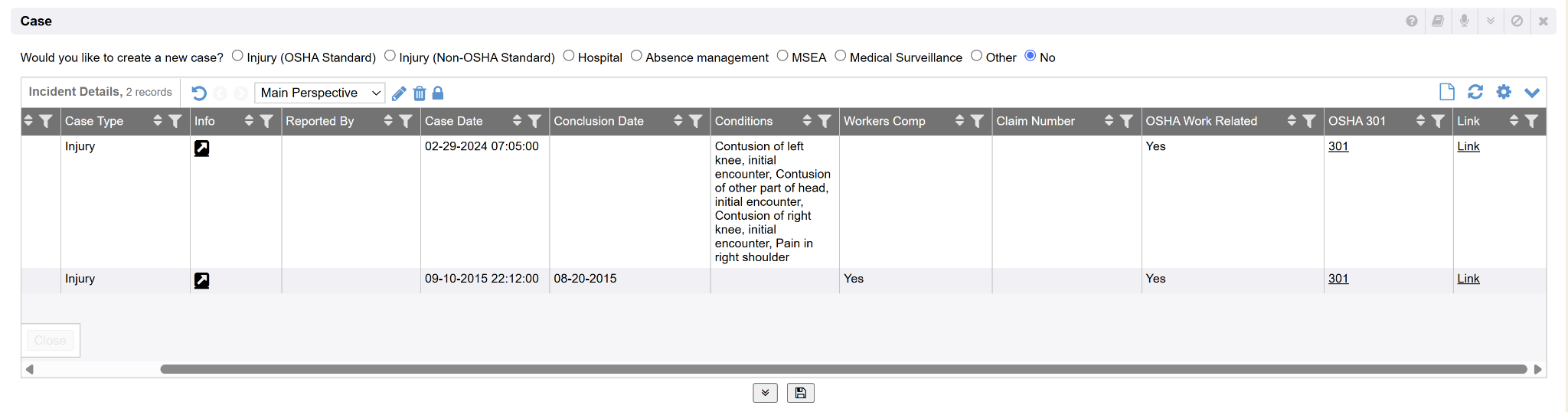Click the floppy disk save icon
Screen dimensions: 1568x412
800,393
